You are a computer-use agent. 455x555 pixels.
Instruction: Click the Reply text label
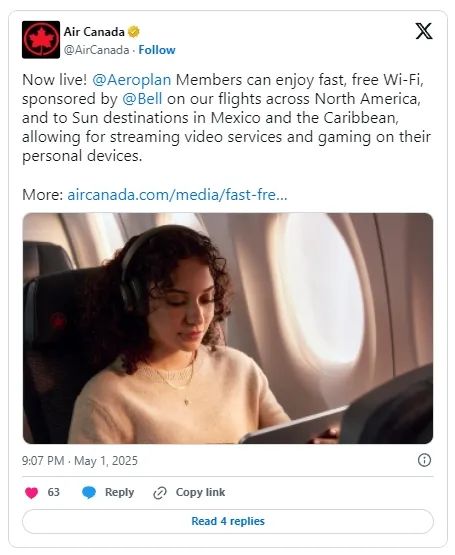click(x=119, y=492)
